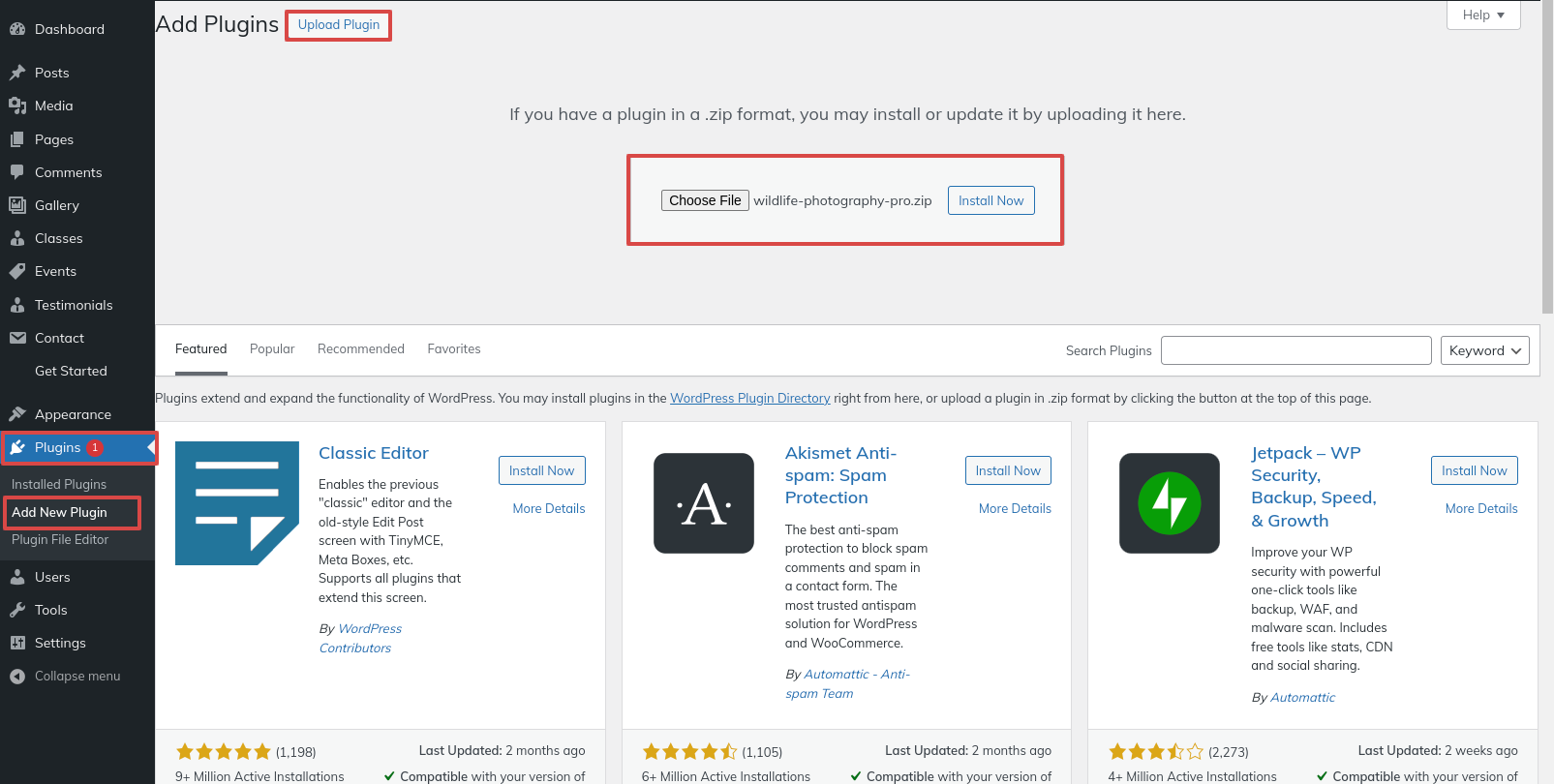Click the page vertical scrollbar
This screenshot has height=784, width=1554.
coord(1547,157)
